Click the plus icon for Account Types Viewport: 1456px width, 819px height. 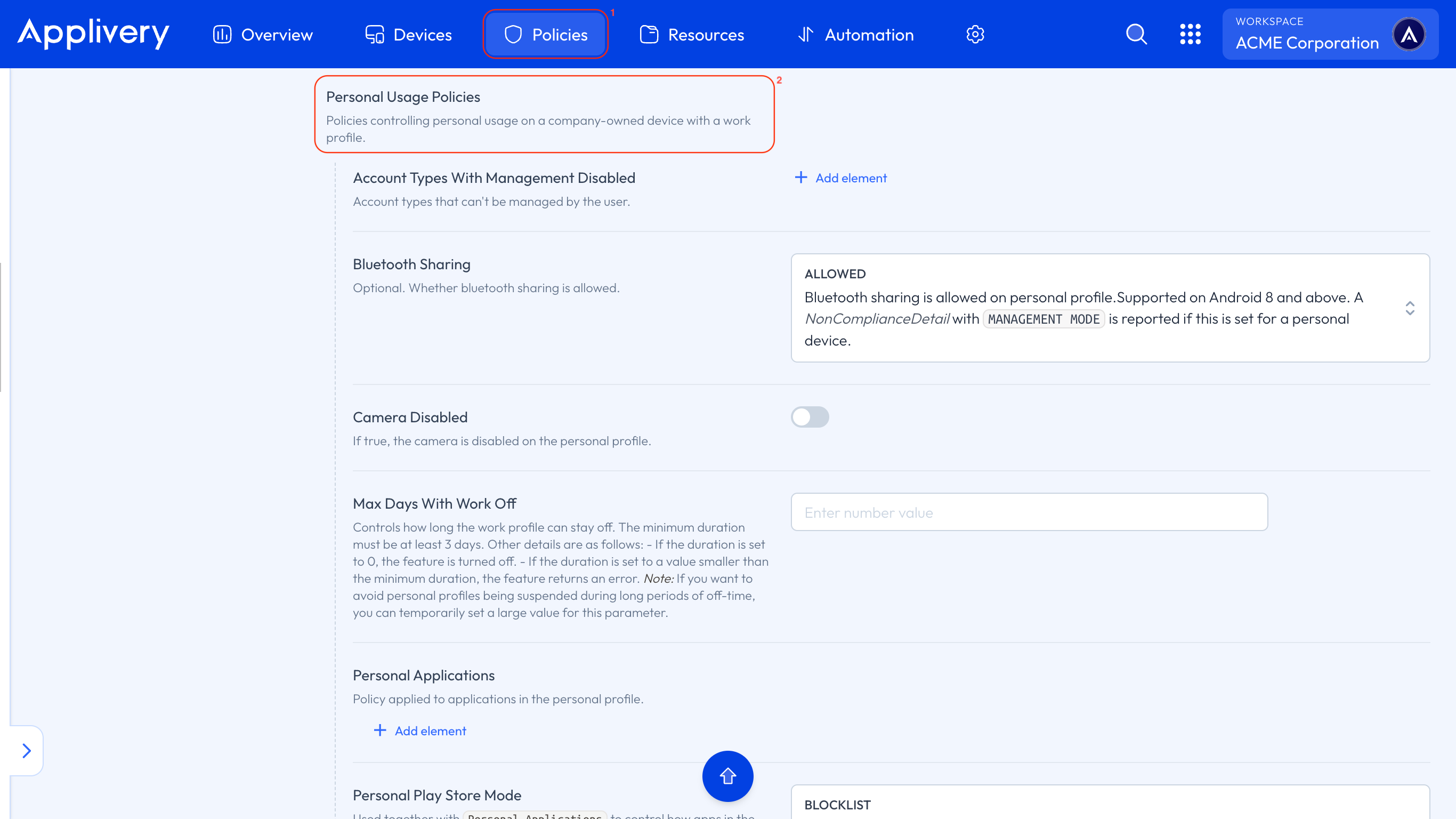(801, 178)
